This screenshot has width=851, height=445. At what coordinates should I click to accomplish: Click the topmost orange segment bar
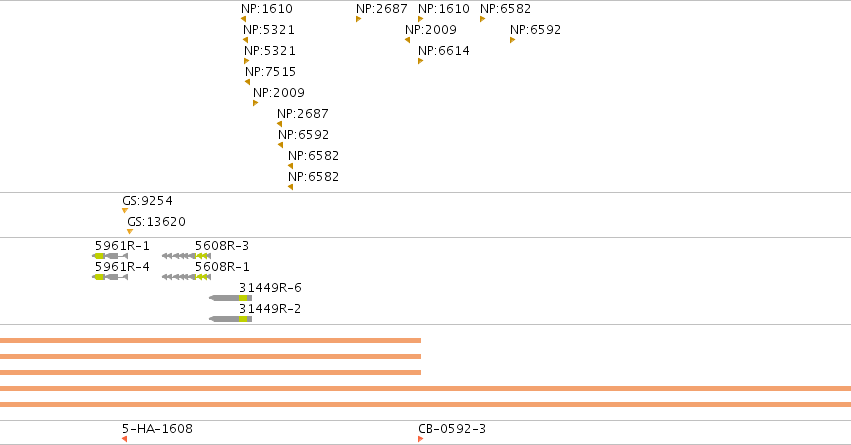(211, 341)
